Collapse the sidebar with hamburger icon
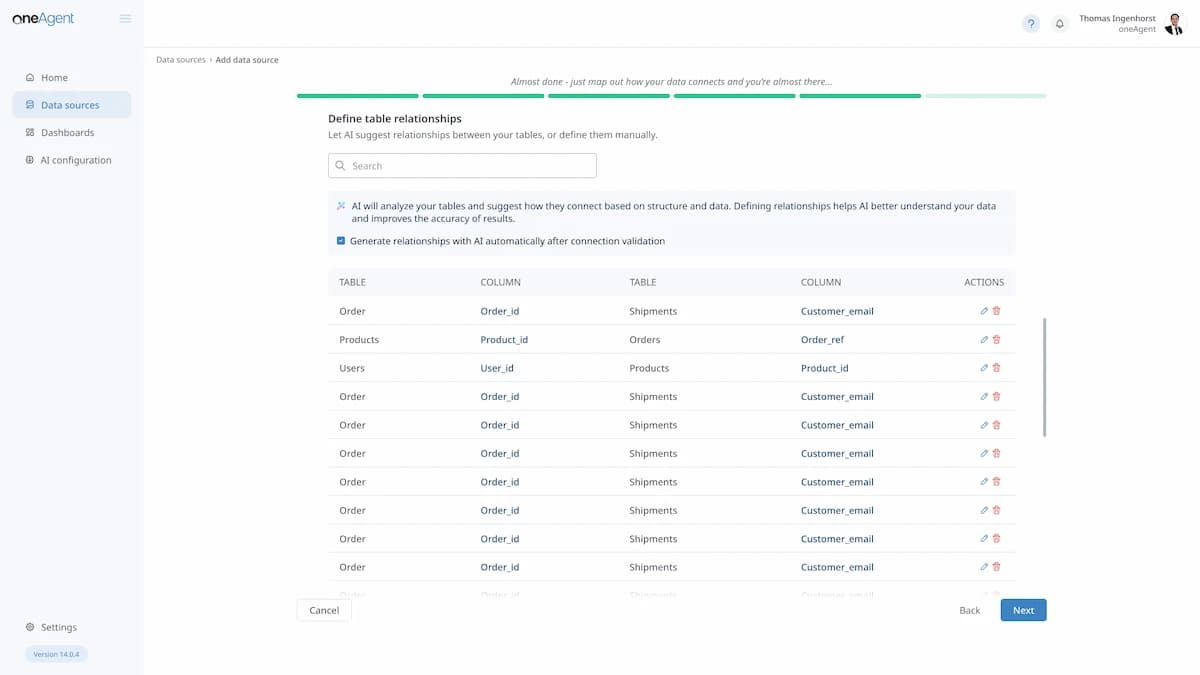This screenshot has width=1200, height=675. [125, 18]
